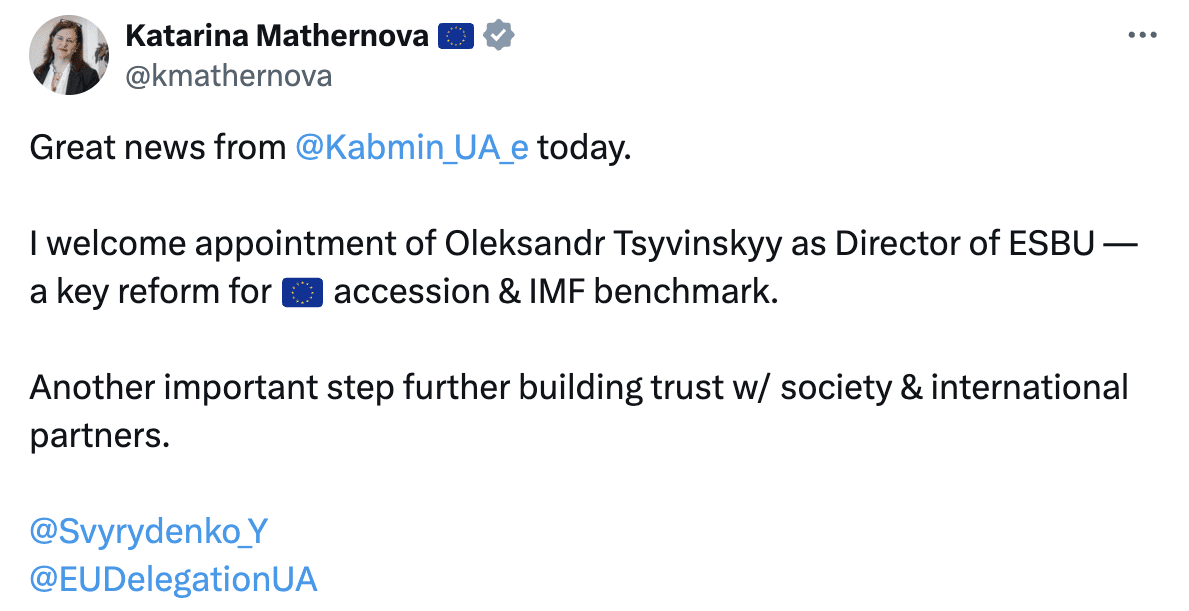Click the 'Great news from' text
This screenshot has width=1189, height=611.
point(158,147)
